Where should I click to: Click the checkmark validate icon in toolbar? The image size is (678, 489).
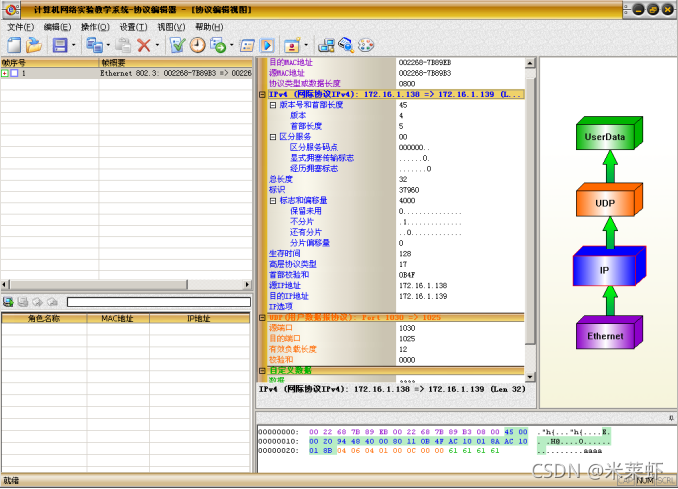177,45
